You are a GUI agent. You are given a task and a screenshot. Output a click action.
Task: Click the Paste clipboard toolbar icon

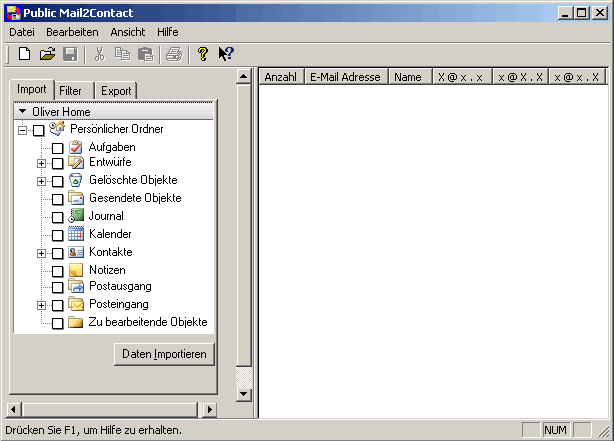(x=146, y=54)
